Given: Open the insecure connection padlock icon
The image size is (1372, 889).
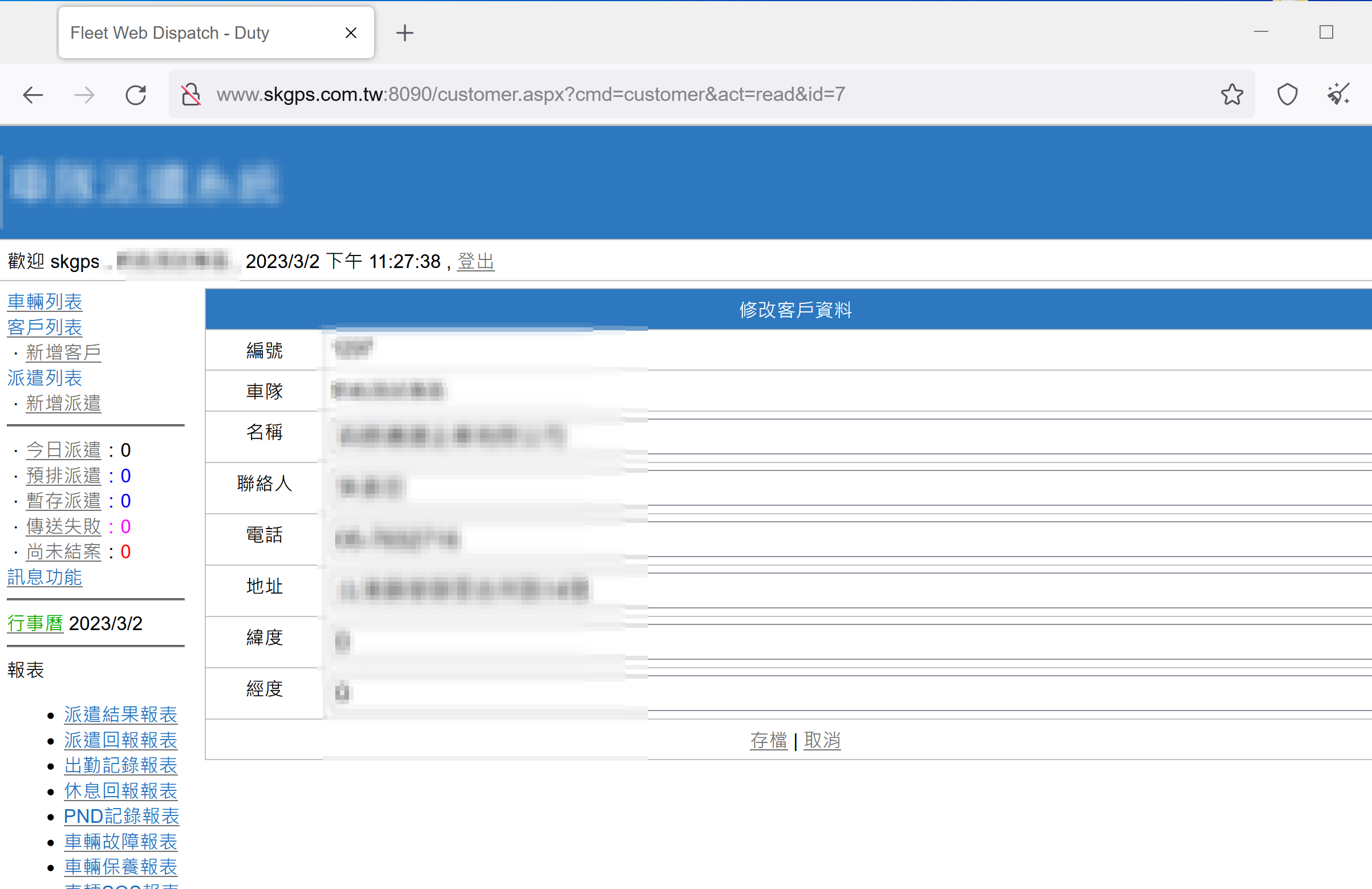Looking at the screenshot, I should point(191,95).
